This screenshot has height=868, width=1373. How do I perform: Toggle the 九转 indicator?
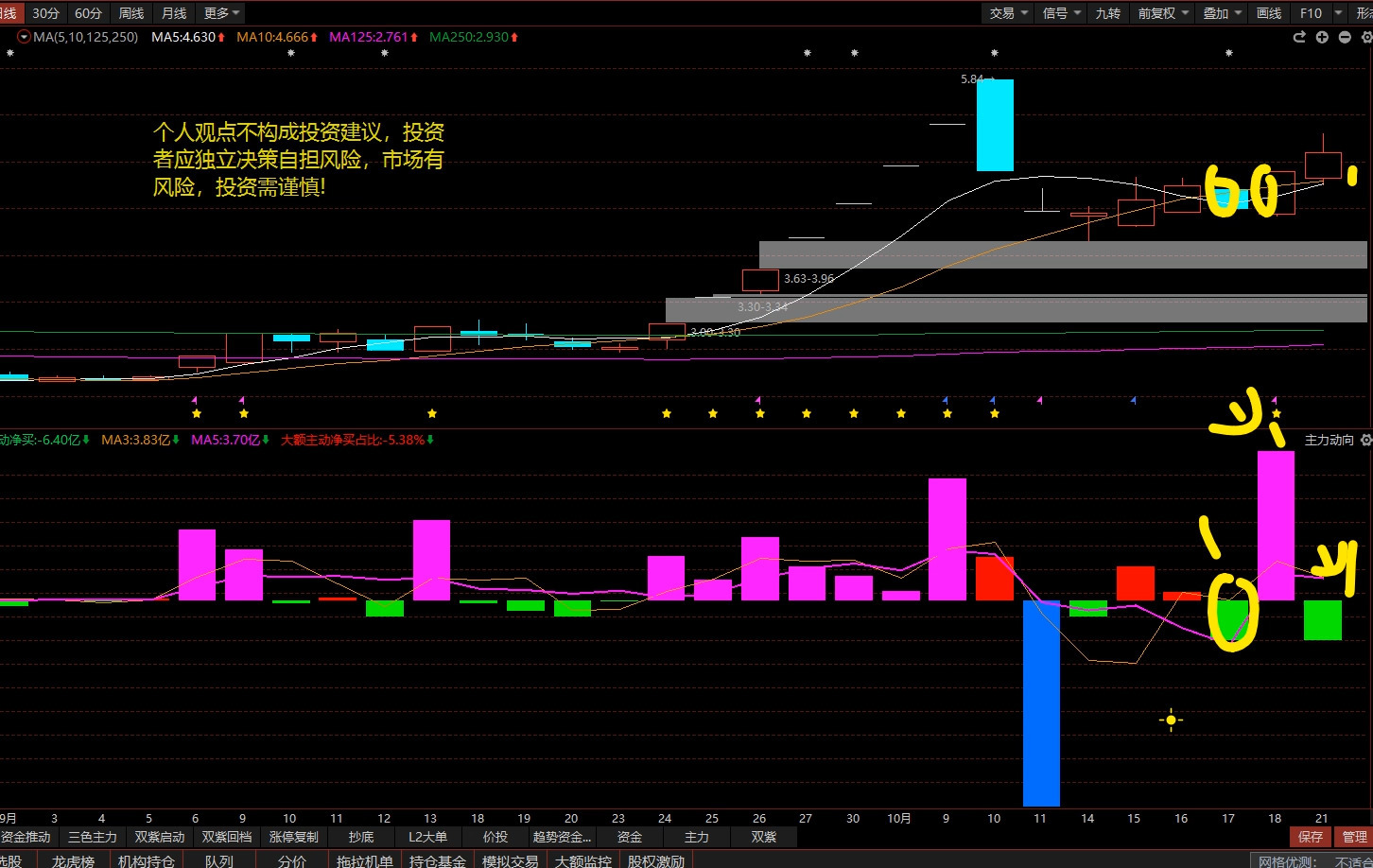point(1108,12)
